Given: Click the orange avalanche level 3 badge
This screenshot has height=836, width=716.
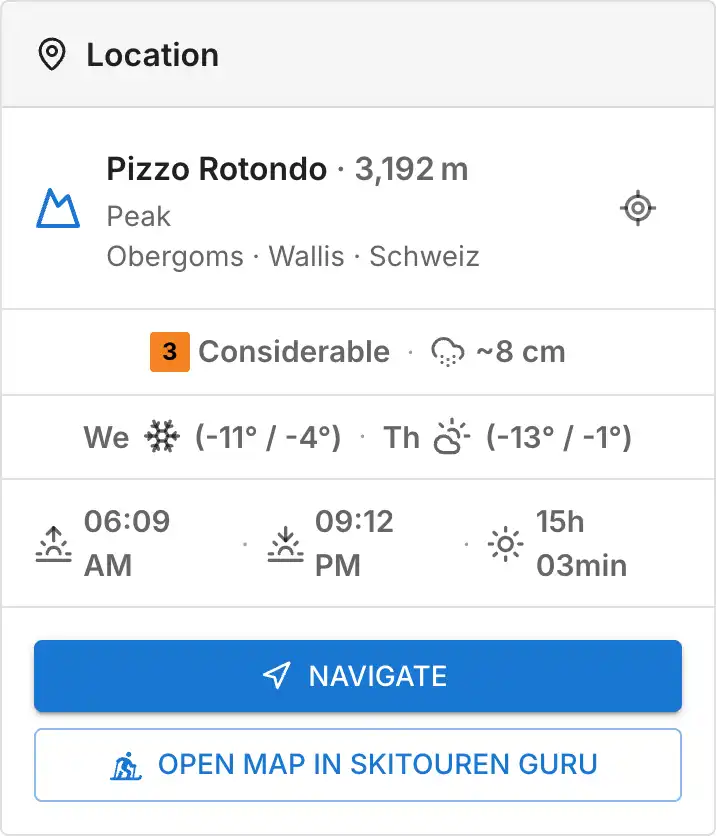Looking at the screenshot, I should click(x=170, y=352).
